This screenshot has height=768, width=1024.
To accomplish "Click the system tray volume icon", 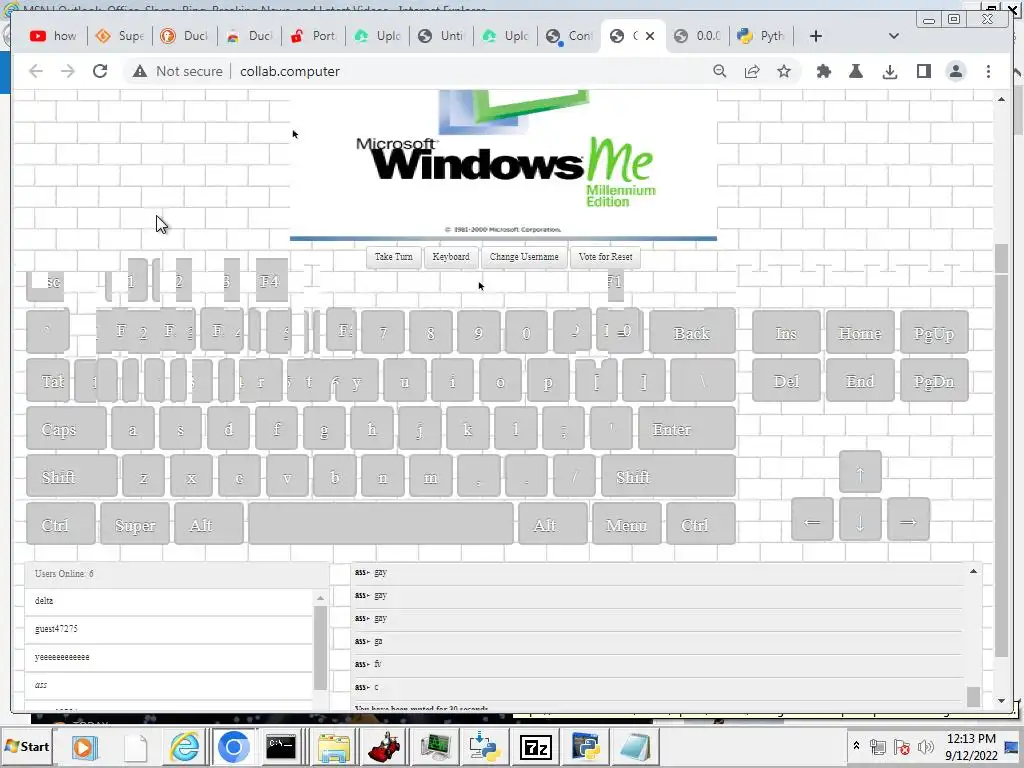I will click(925, 747).
